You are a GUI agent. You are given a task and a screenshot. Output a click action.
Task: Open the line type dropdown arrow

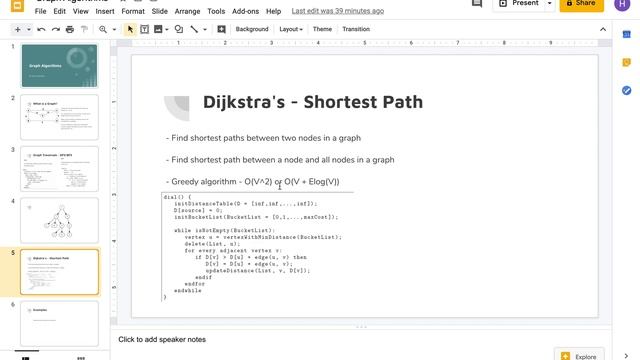(x=205, y=29)
